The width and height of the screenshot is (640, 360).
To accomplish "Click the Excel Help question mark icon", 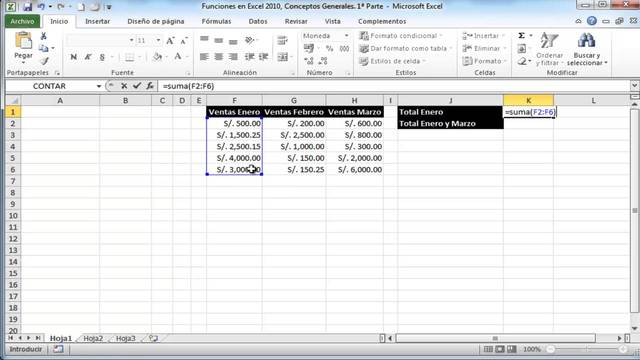I will [591, 21].
